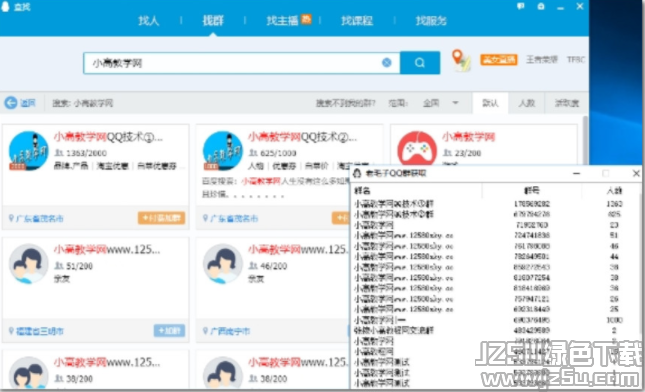Click member-count icon beside 1363/2000
The width and height of the screenshot is (645, 392).
coord(59,153)
